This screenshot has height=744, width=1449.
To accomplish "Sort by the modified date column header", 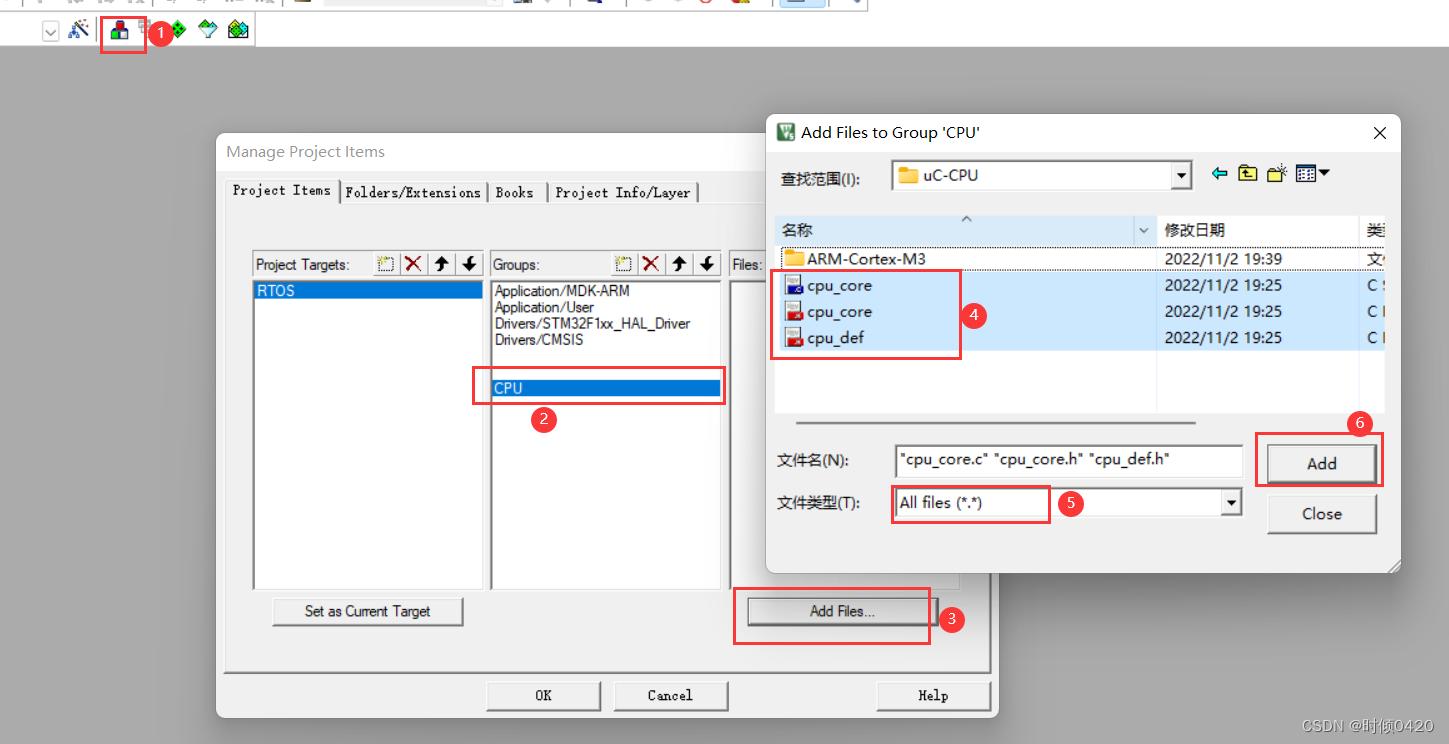I will click(1257, 230).
